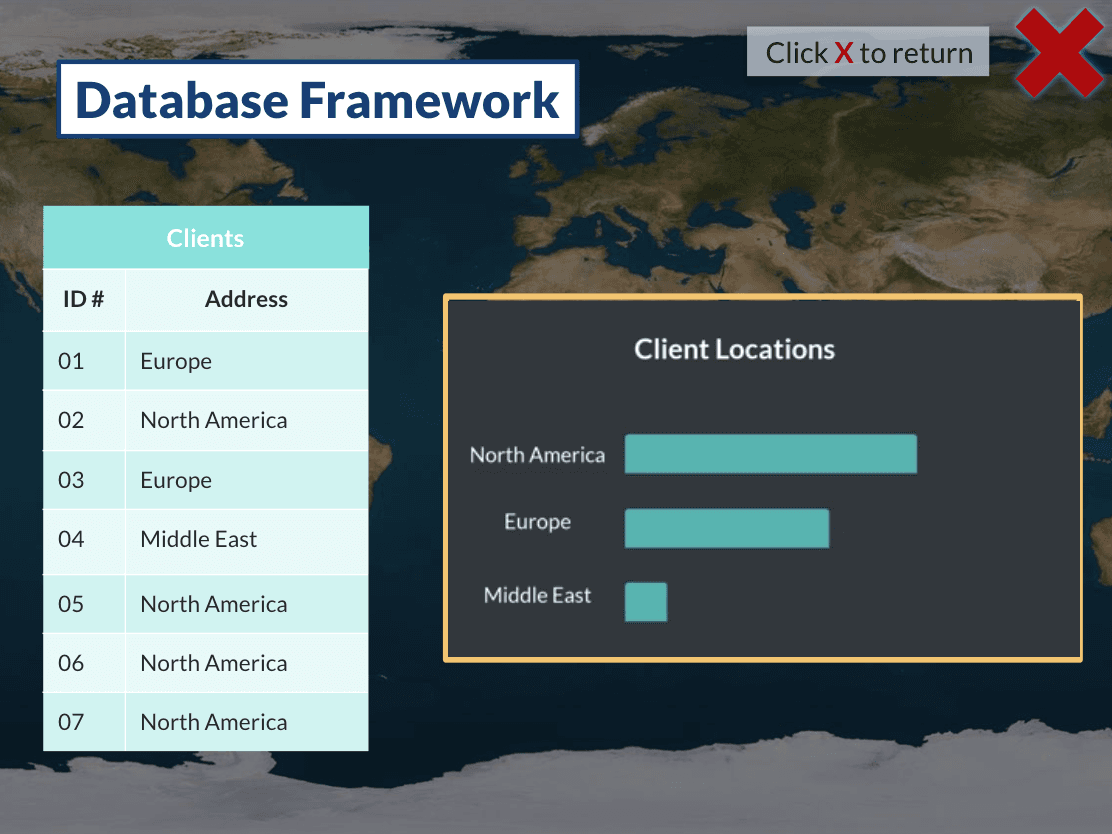Image resolution: width=1112 pixels, height=834 pixels.
Task: Select the Europe bar in chart
Action: click(x=726, y=528)
